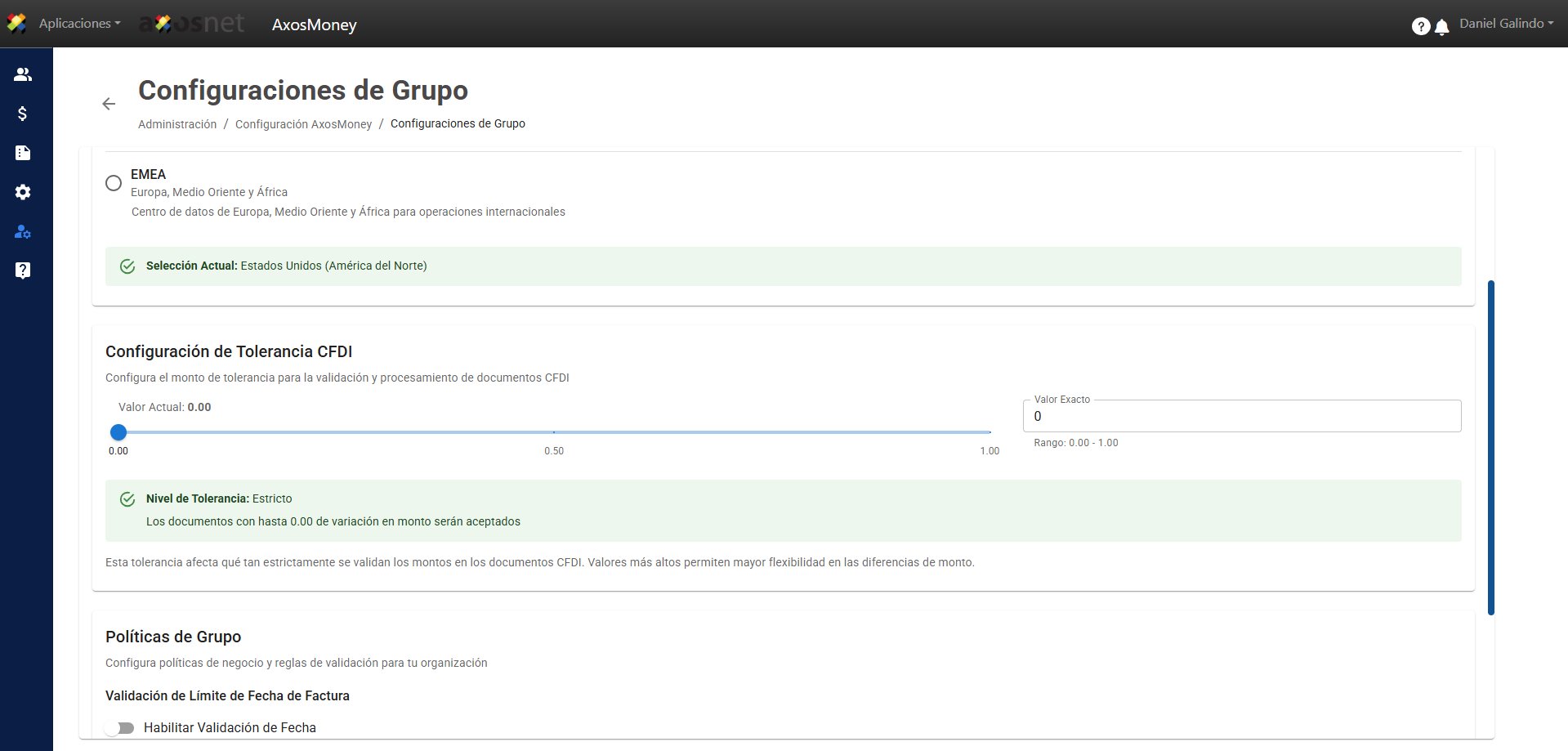Click the settings gear sidebar icon
The image size is (1568, 751).
[23, 192]
